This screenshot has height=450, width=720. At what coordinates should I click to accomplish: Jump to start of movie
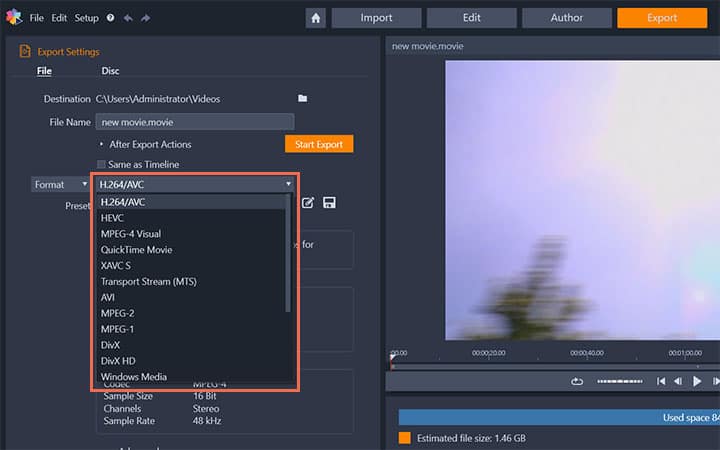click(x=661, y=381)
